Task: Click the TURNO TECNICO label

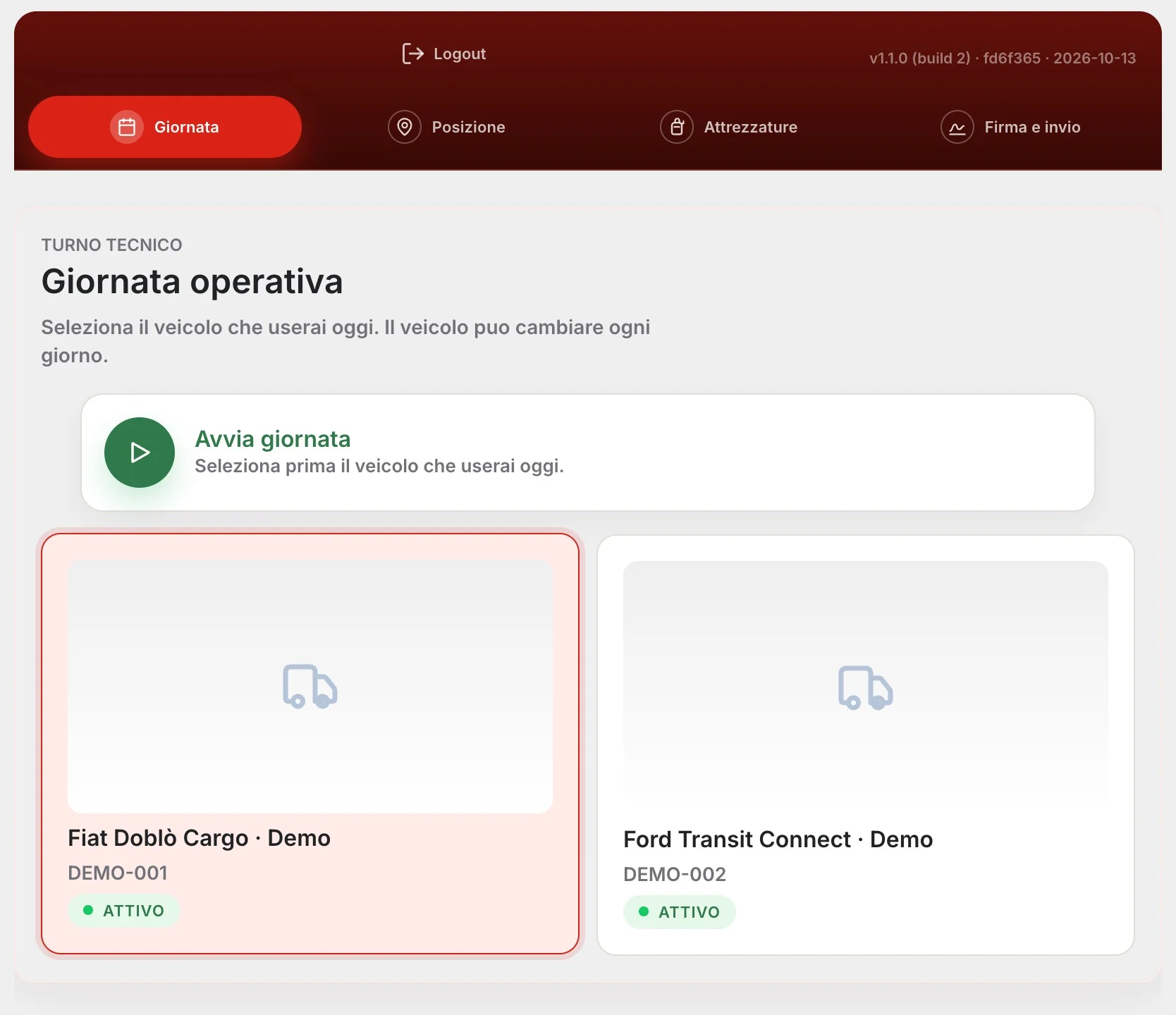Action: (x=111, y=245)
